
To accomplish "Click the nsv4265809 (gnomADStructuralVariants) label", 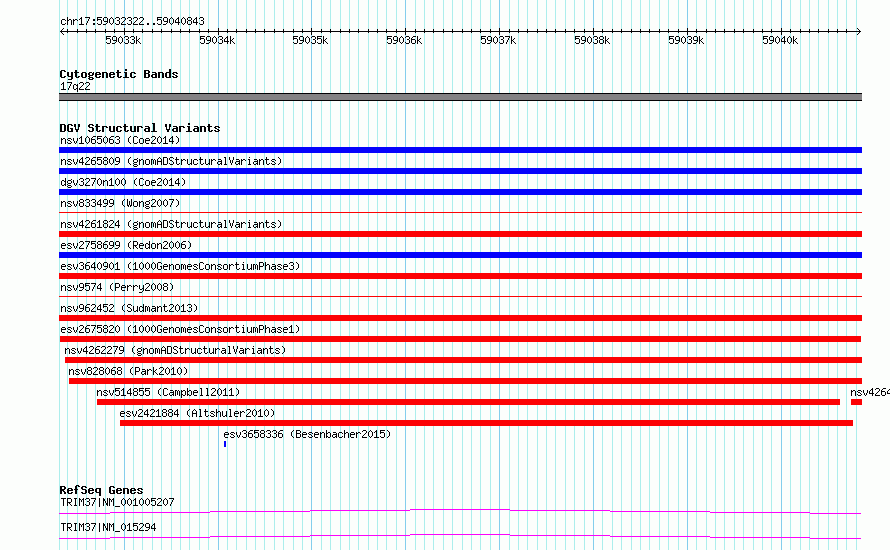I will pos(171,161).
